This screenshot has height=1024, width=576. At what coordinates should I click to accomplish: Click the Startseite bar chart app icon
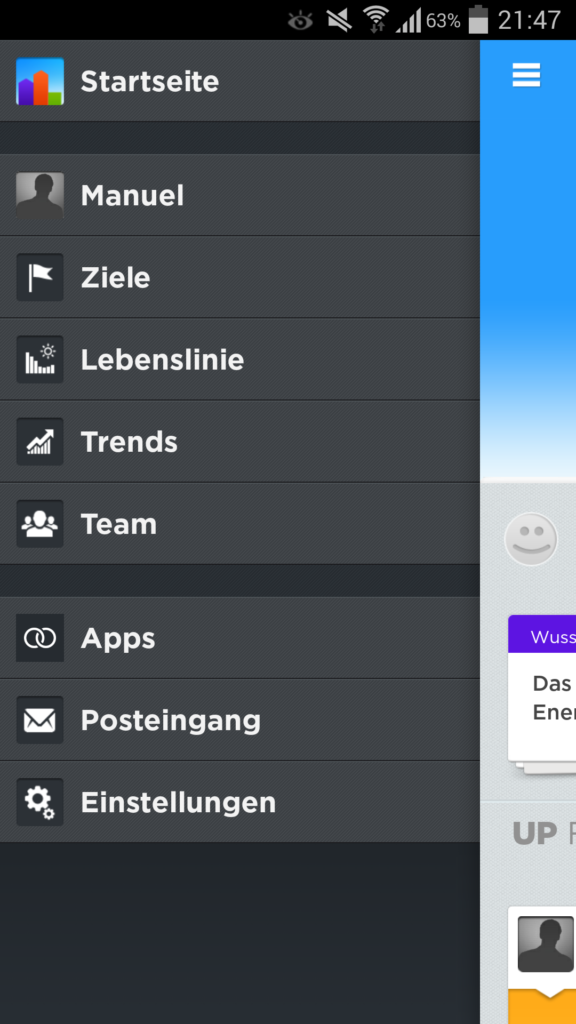40,82
